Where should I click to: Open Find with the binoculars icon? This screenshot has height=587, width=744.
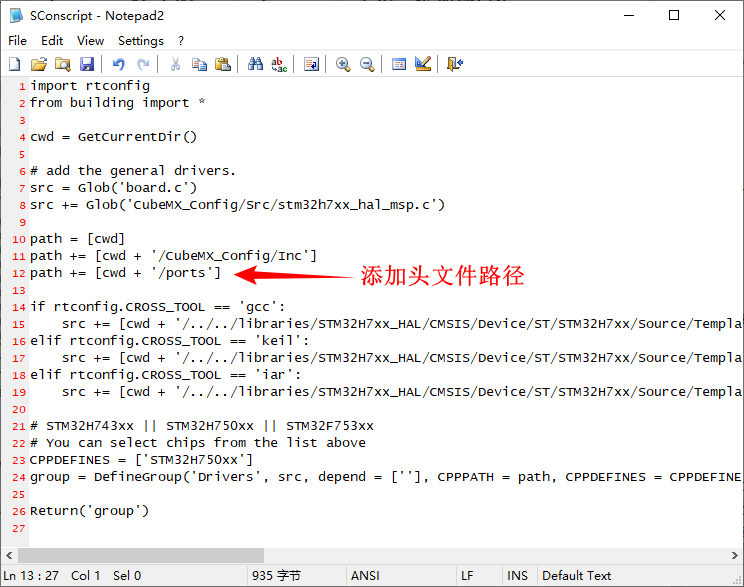click(x=255, y=64)
